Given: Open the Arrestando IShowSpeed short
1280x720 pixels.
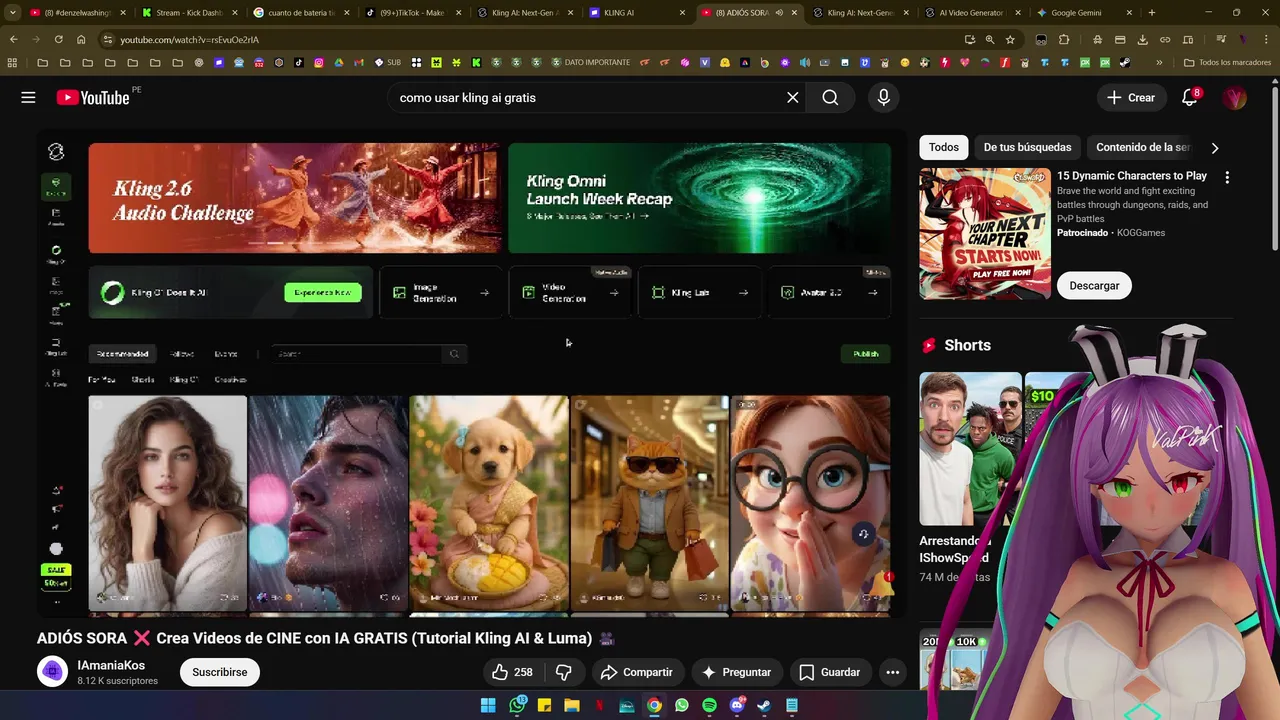Looking at the screenshot, I should 970,449.
